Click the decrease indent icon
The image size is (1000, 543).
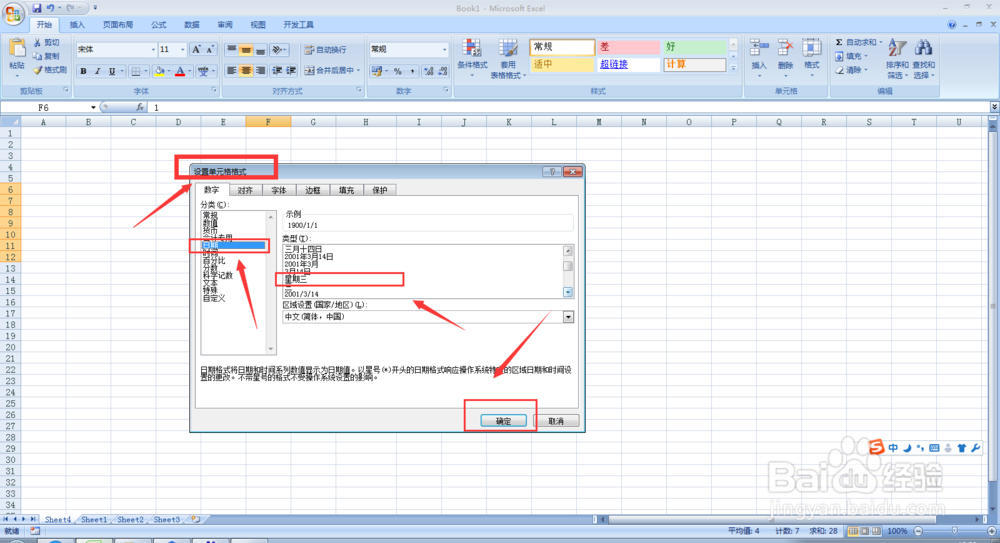coord(277,71)
